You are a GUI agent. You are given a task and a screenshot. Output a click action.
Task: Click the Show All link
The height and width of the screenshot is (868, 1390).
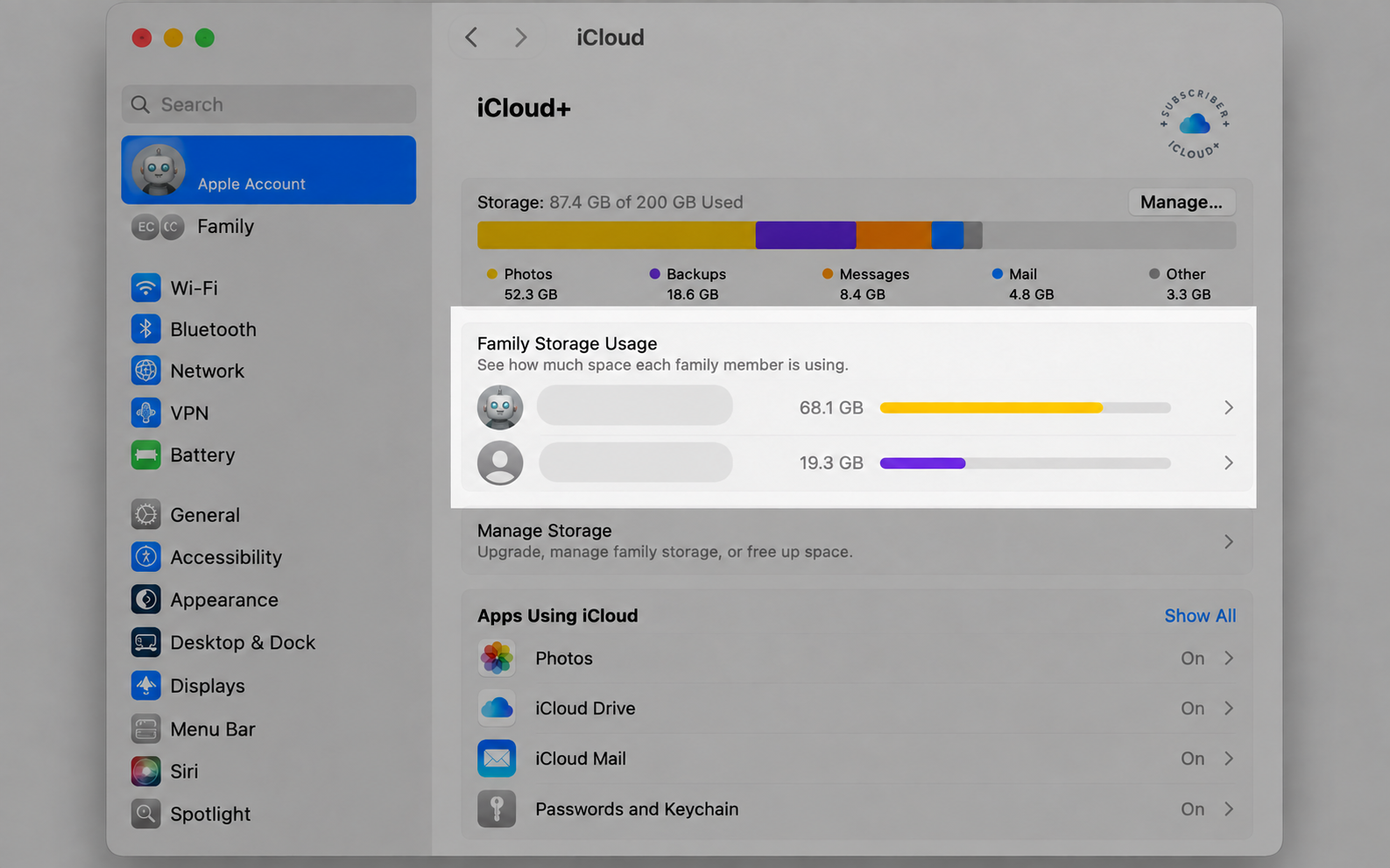click(1200, 616)
